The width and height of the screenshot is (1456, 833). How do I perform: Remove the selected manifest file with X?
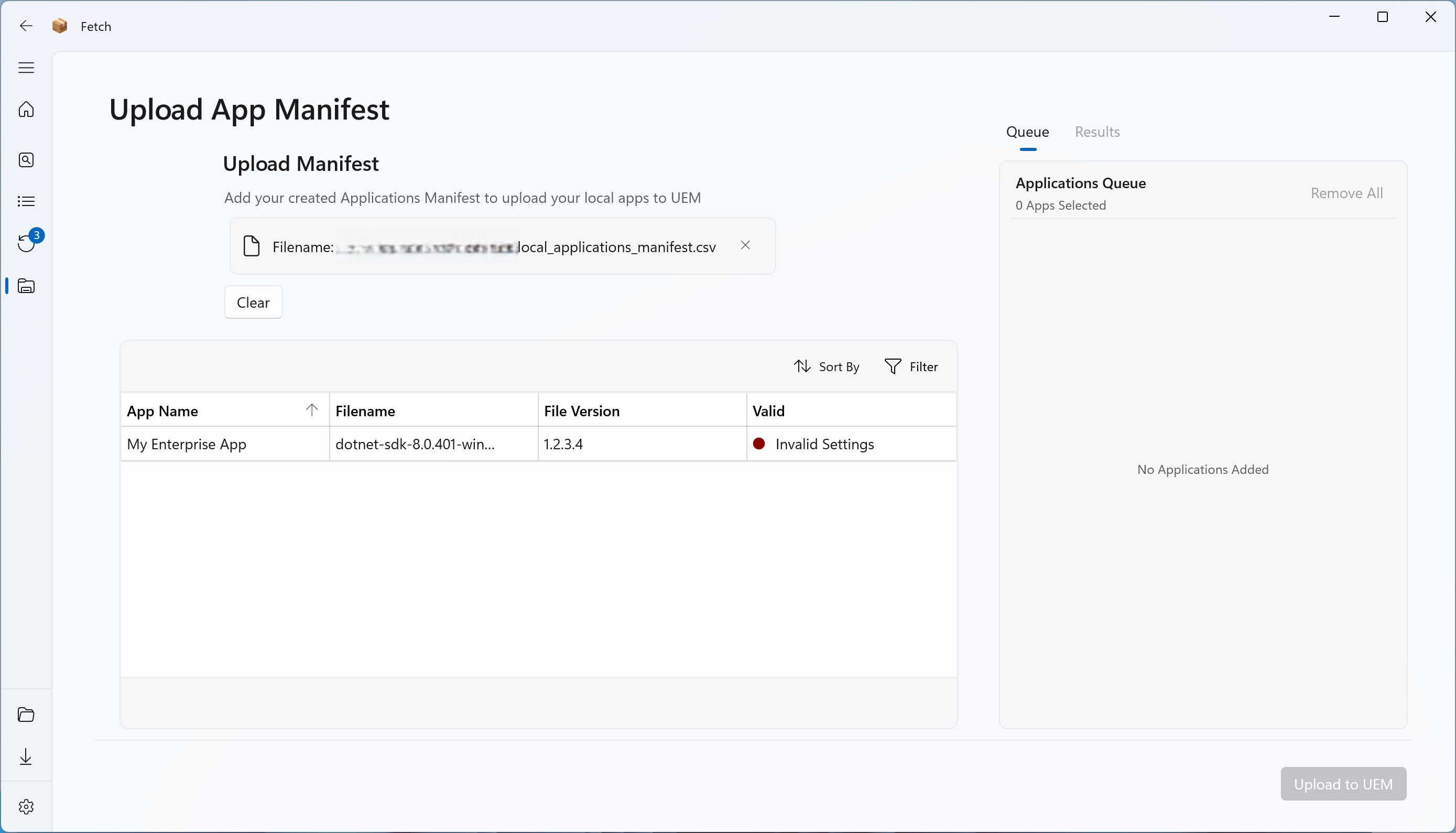745,245
